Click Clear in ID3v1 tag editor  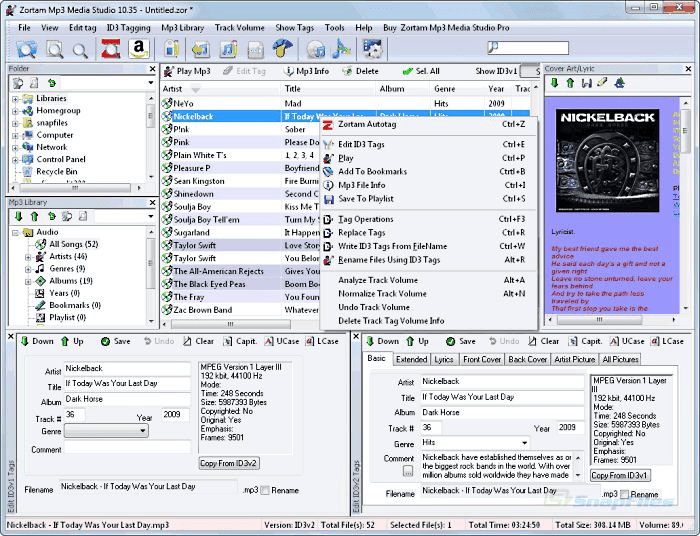tap(199, 341)
